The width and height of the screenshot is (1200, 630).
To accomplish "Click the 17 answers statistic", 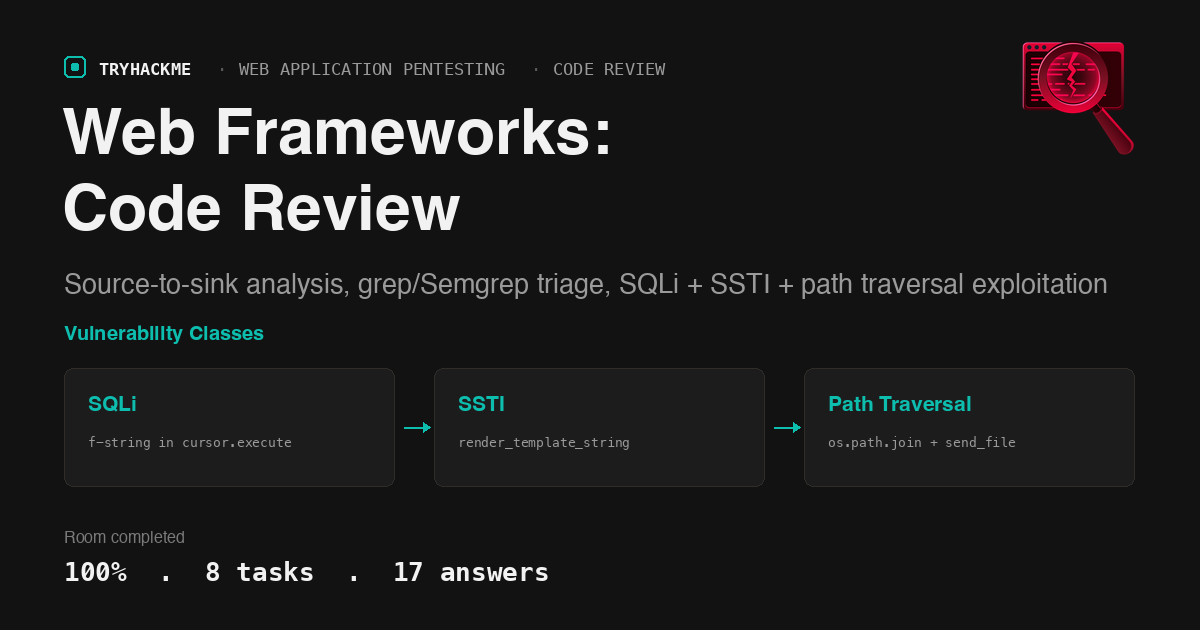I will pos(471,572).
